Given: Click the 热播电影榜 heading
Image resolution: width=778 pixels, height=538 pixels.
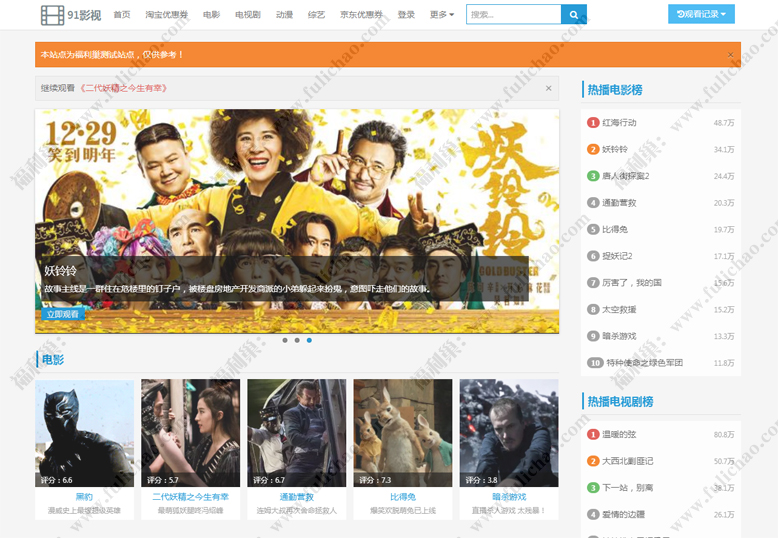Looking at the screenshot, I should pyautogui.click(x=615, y=90).
